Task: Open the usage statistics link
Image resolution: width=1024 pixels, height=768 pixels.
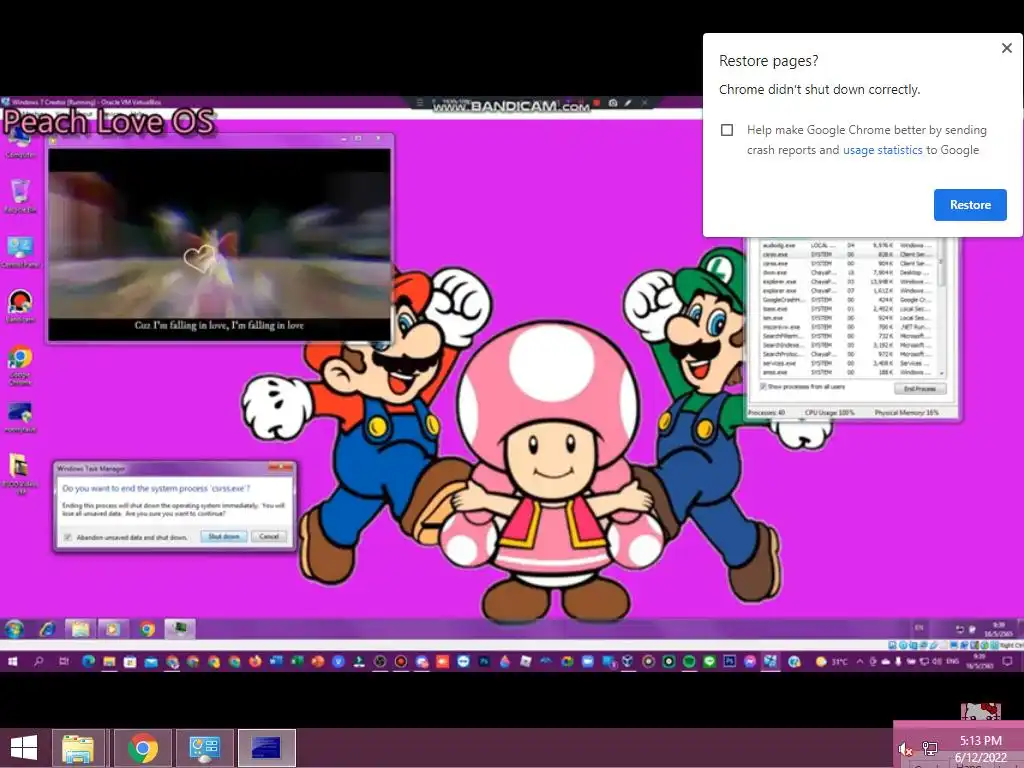Action: [x=882, y=150]
